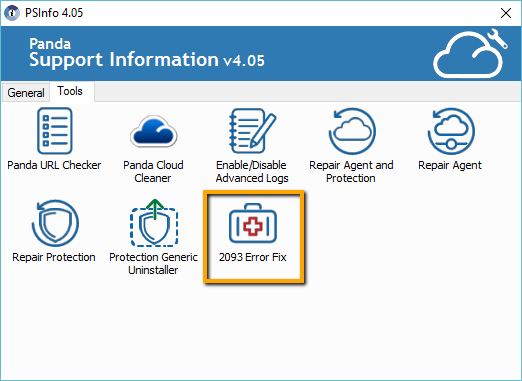Launch the Panda Cloud Cleaner icon
Image resolution: width=522 pixels, height=381 pixels.
[154, 131]
